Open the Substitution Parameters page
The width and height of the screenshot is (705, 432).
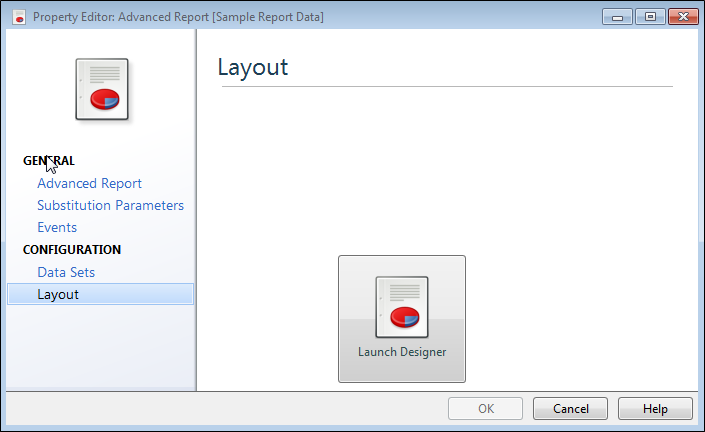110,205
